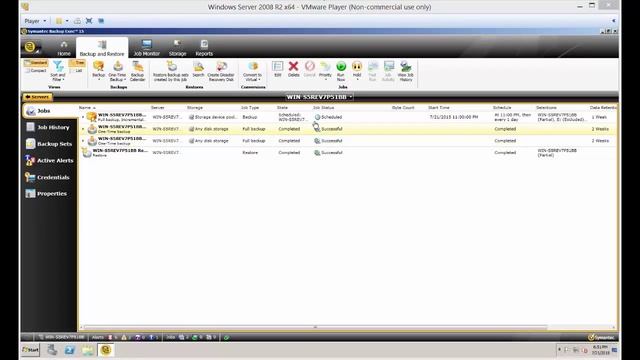Image resolution: width=640 pixels, height=360 pixels.
Task: Expand the highlighted One-Time backup job row
Action: 83,129
